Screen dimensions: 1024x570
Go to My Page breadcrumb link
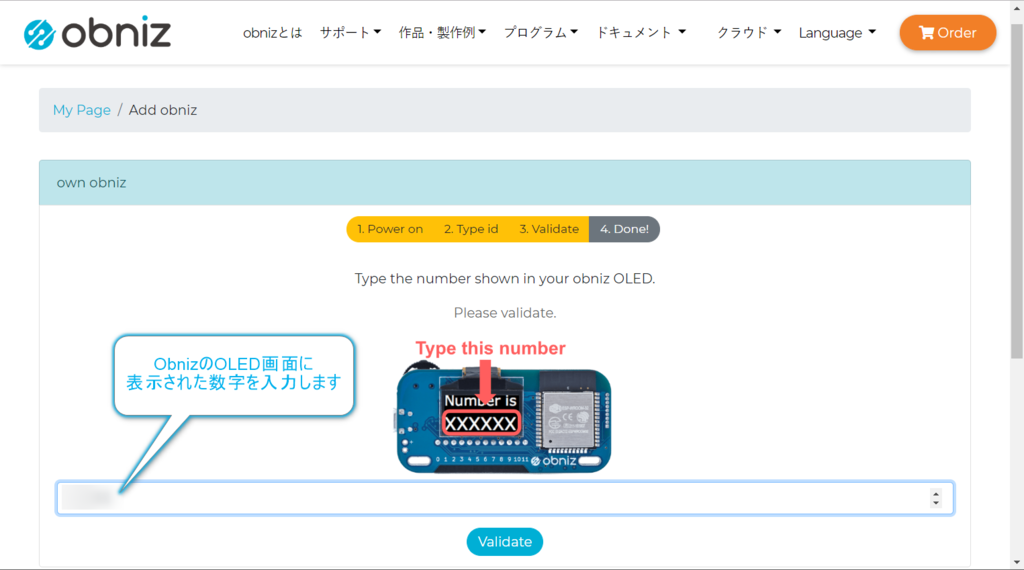point(82,110)
